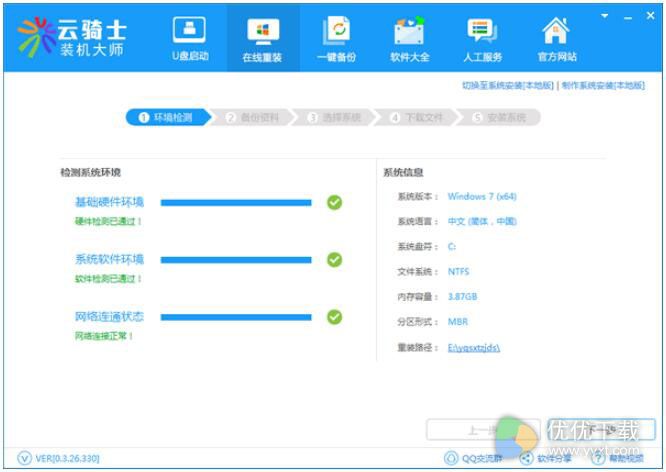Select step 5 安装系统
This screenshot has width=666, height=472.
(501, 117)
